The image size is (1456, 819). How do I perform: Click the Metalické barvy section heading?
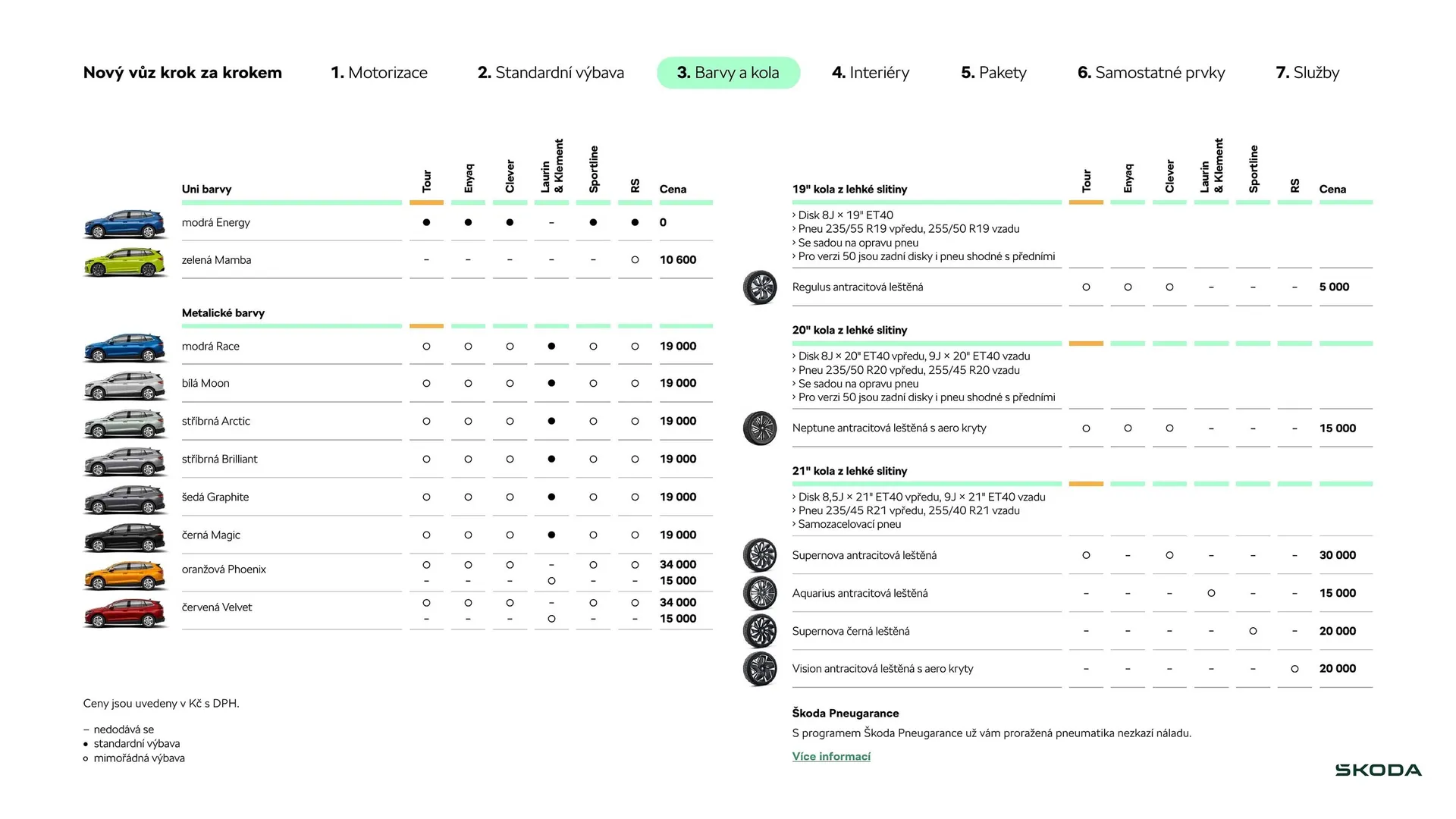click(223, 312)
